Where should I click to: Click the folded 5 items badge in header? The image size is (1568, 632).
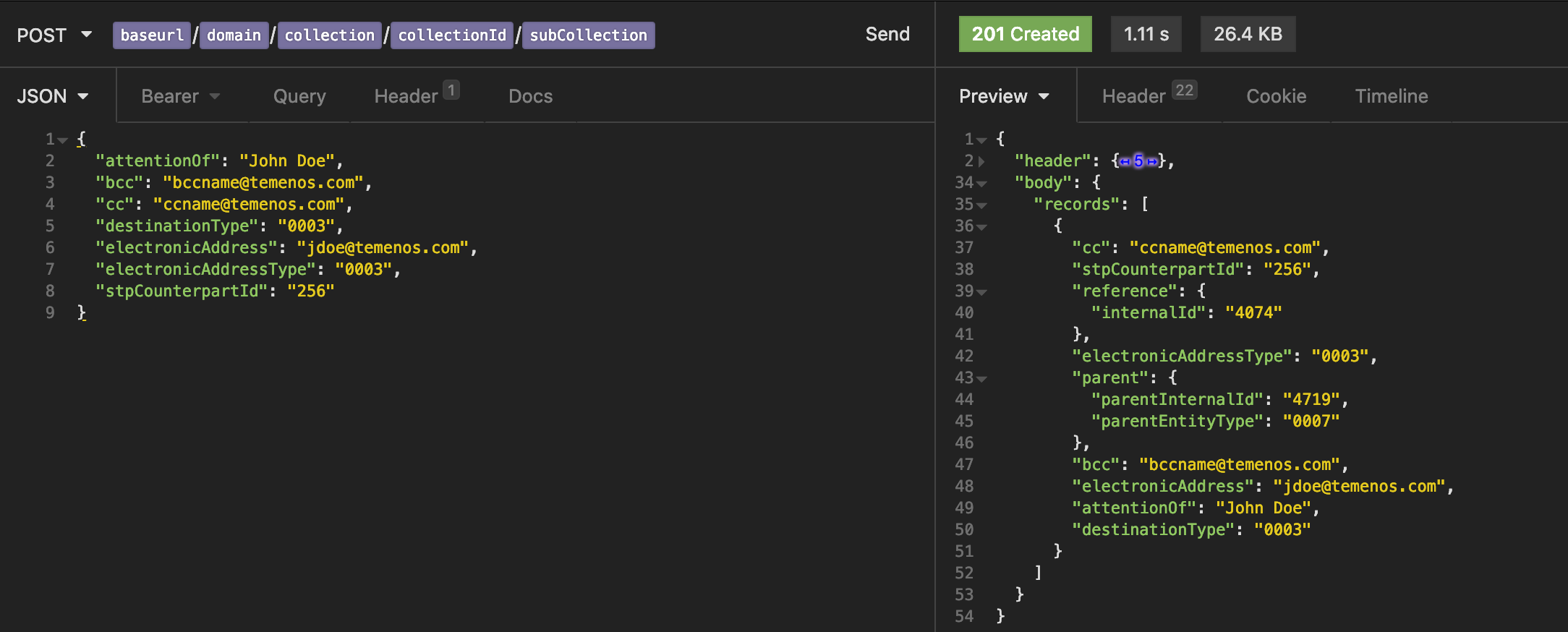[x=1138, y=161]
